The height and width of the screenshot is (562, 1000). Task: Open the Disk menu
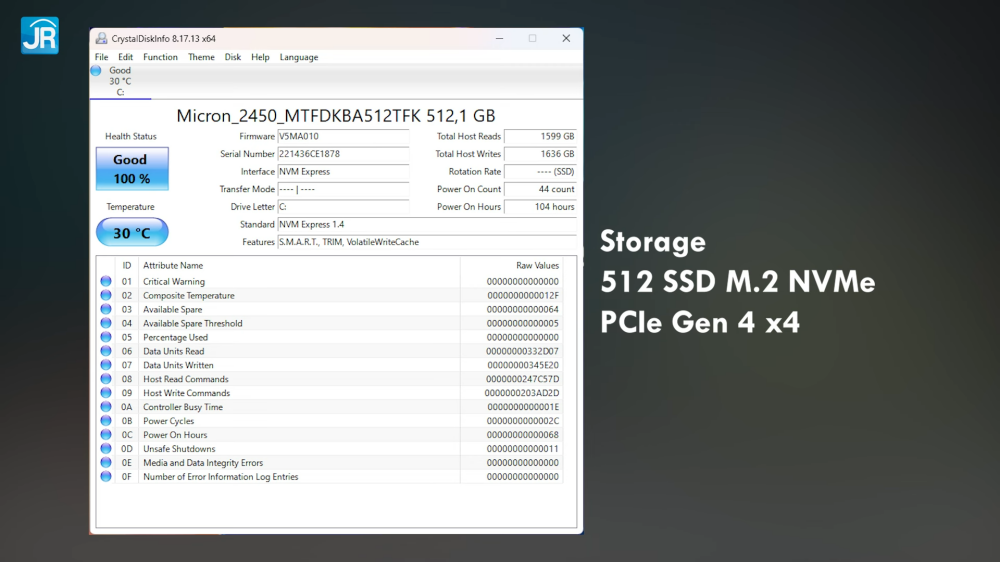(233, 57)
